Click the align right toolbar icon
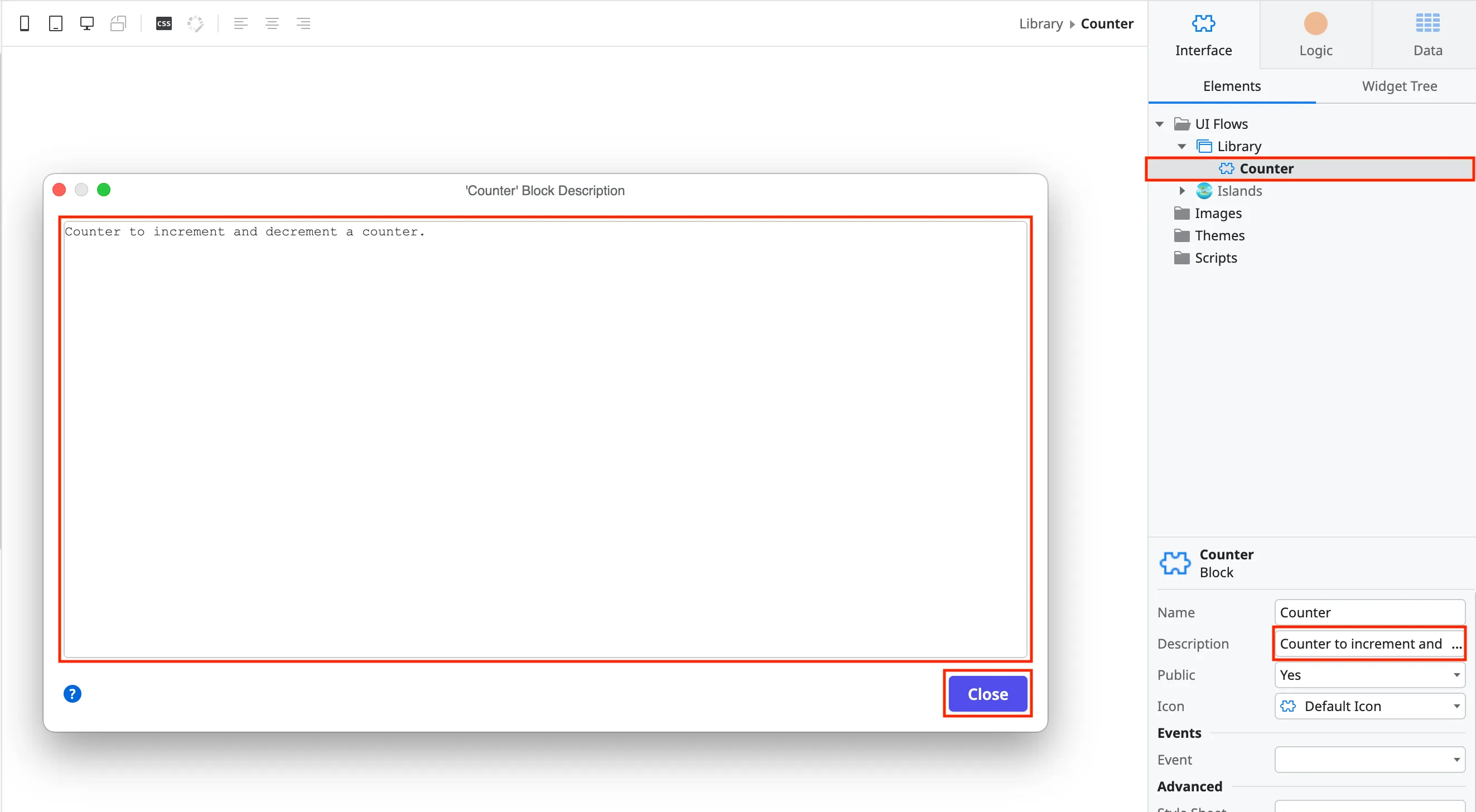Viewport: 1476px width, 812px height. [x=303, y=23]
